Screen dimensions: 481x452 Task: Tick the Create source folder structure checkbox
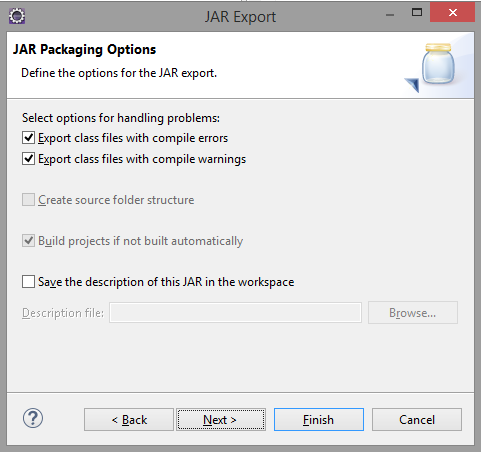28,200
